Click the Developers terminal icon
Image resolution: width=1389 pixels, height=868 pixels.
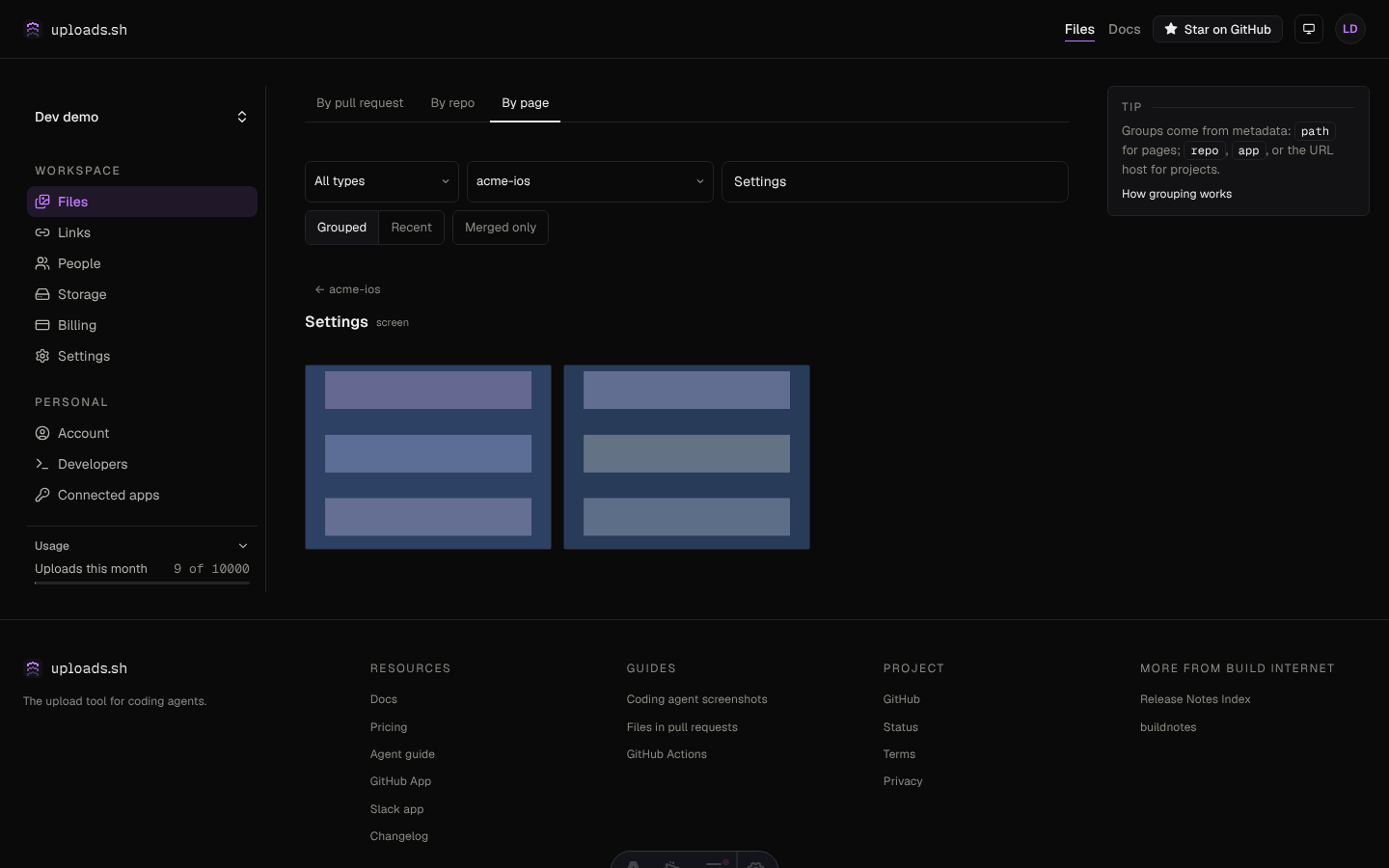[42, 464]
